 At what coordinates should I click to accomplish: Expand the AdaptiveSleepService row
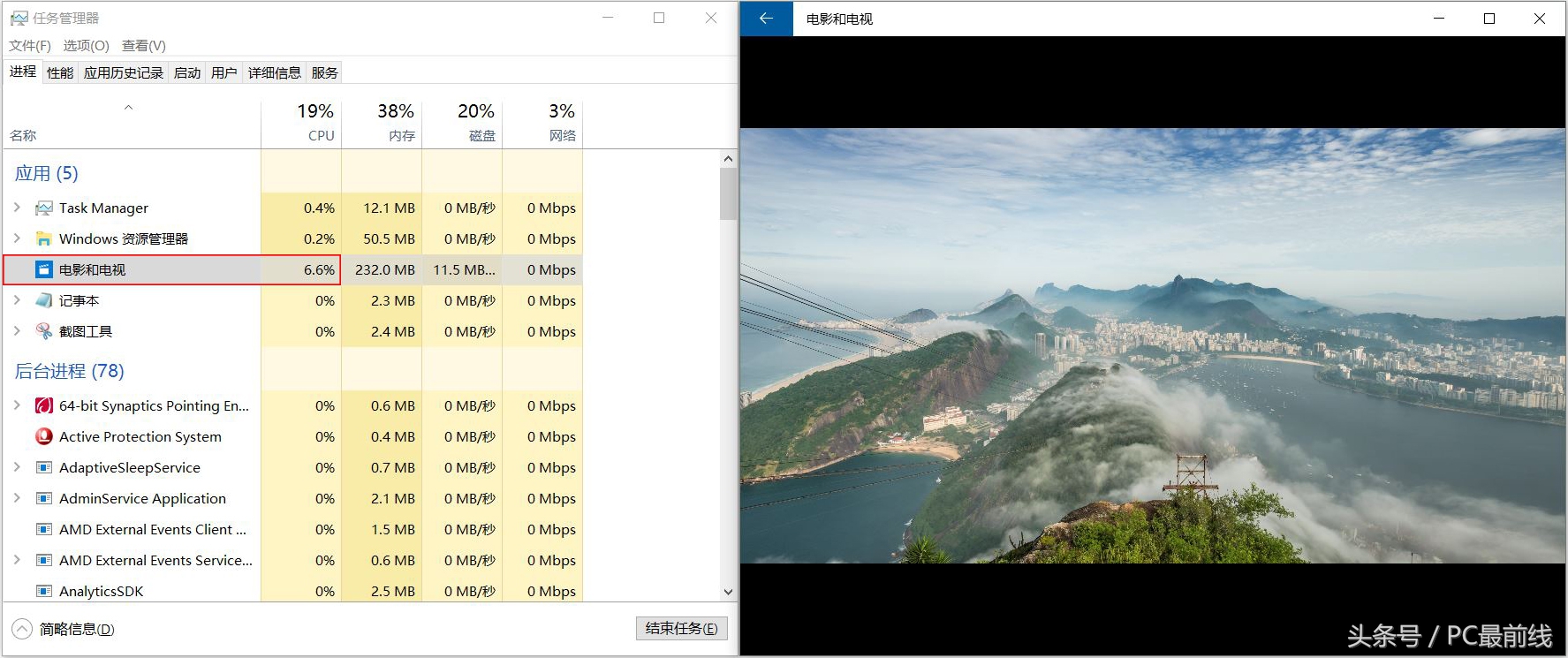[17, 467]
